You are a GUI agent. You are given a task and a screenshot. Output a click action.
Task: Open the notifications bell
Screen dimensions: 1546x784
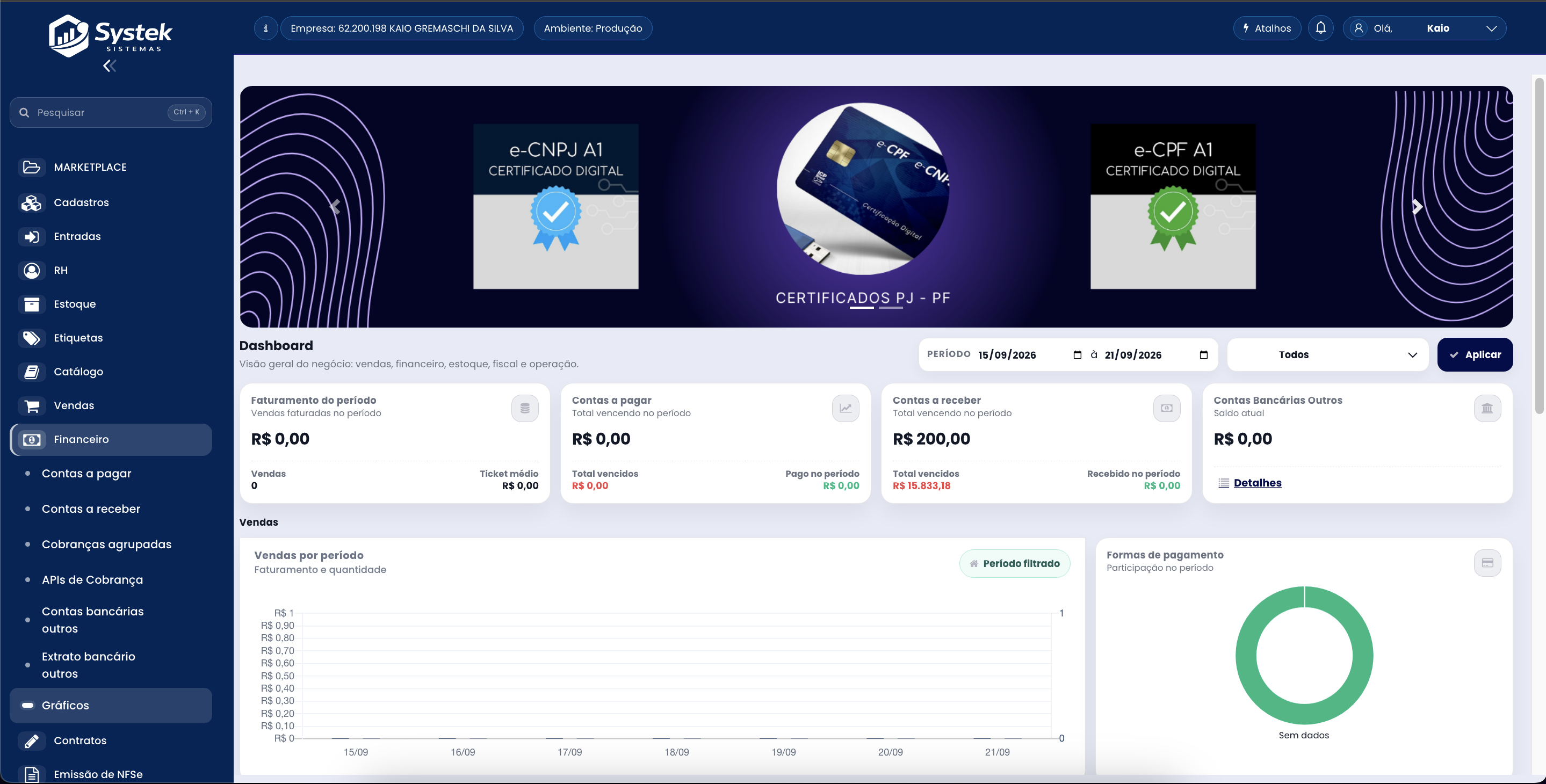pyautogui.click(x=1320, y=28)
